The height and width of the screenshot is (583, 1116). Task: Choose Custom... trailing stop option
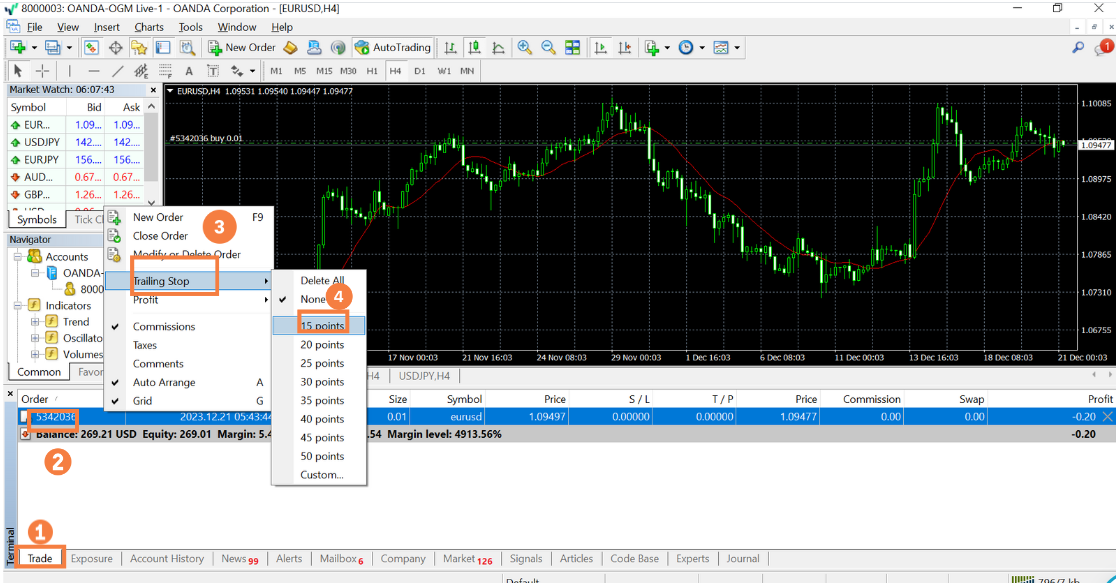click(319, 475)
